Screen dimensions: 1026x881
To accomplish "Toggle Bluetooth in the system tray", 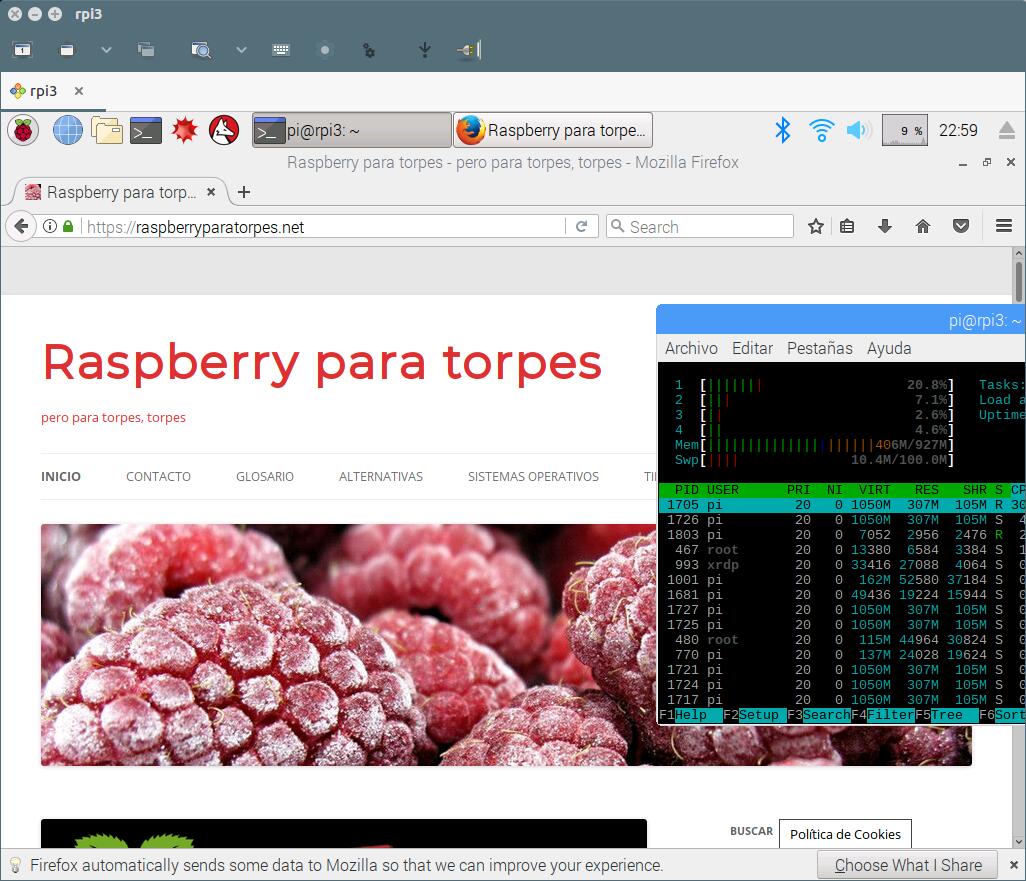I will pos(783,130).
